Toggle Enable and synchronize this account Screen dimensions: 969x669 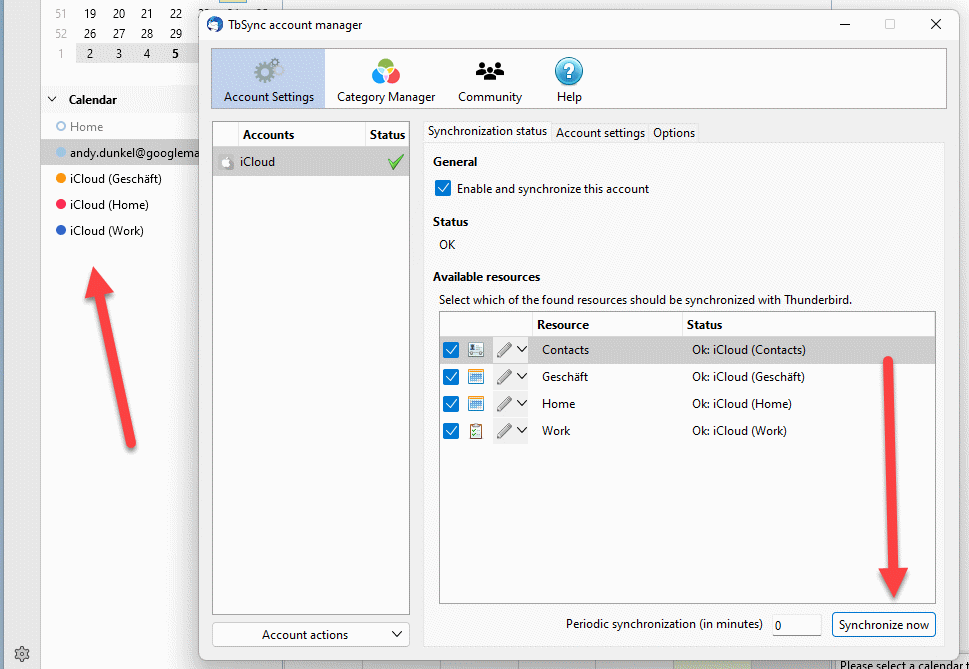click(443, 188)
